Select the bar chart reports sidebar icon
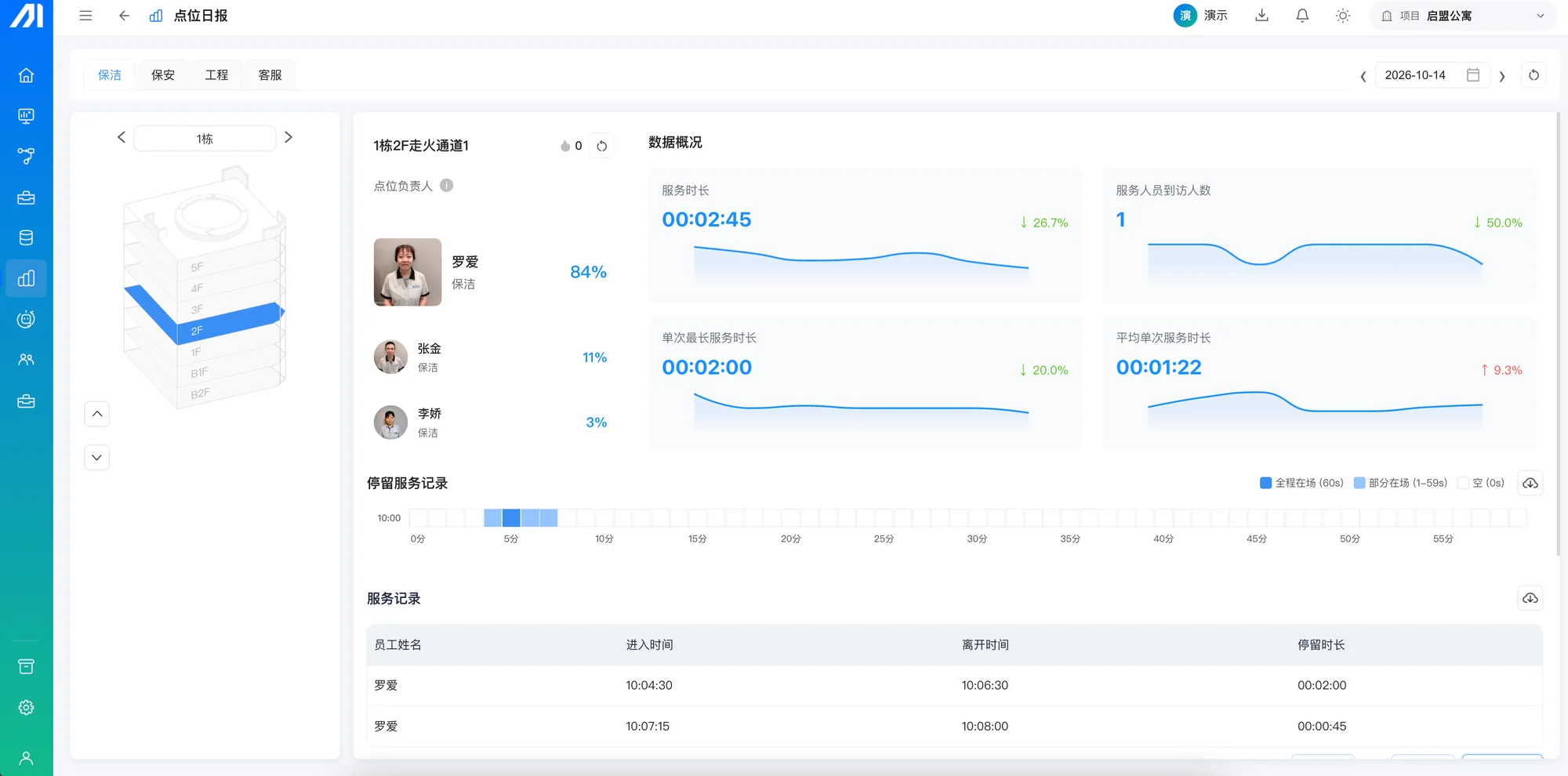The image size is (1568, 776). [26, 278]
